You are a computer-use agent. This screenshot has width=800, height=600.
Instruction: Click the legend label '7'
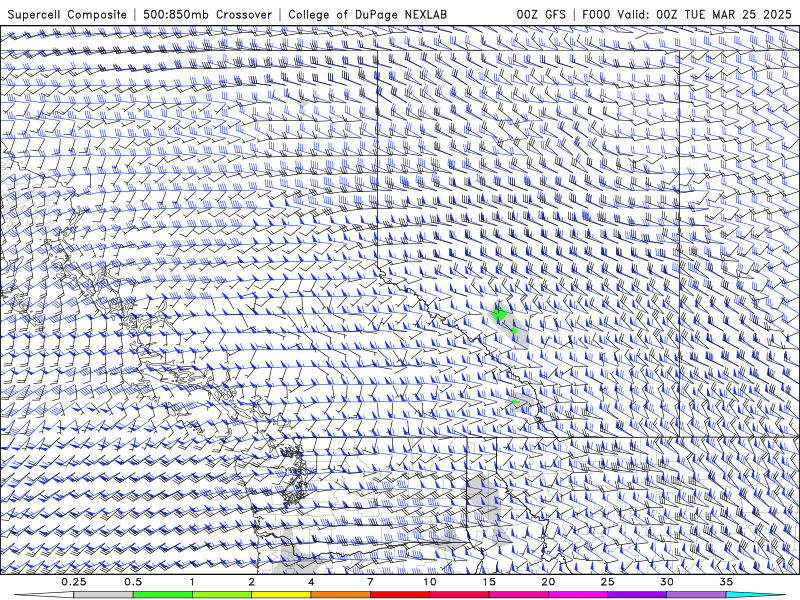pos(370,582)
